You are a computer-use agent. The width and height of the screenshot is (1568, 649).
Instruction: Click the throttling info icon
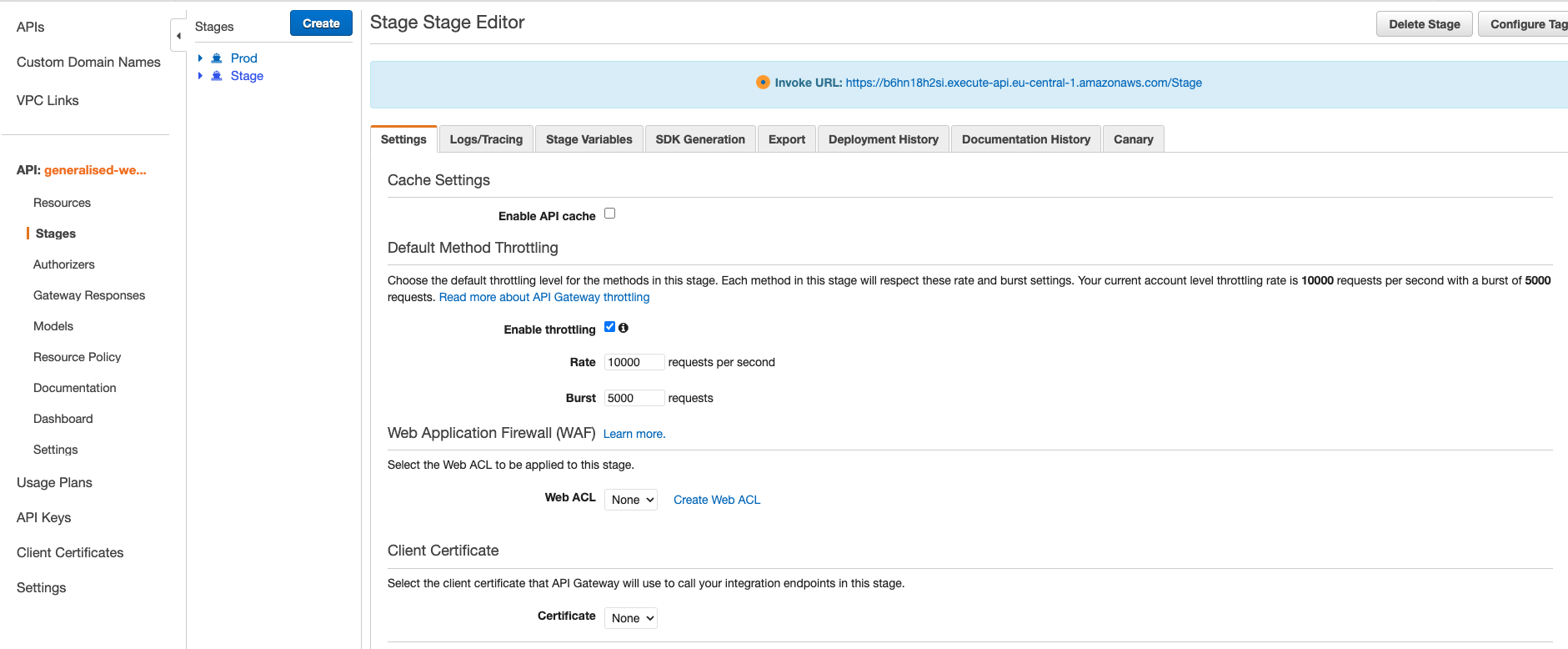pyautogui.click(x=624, y=328)
